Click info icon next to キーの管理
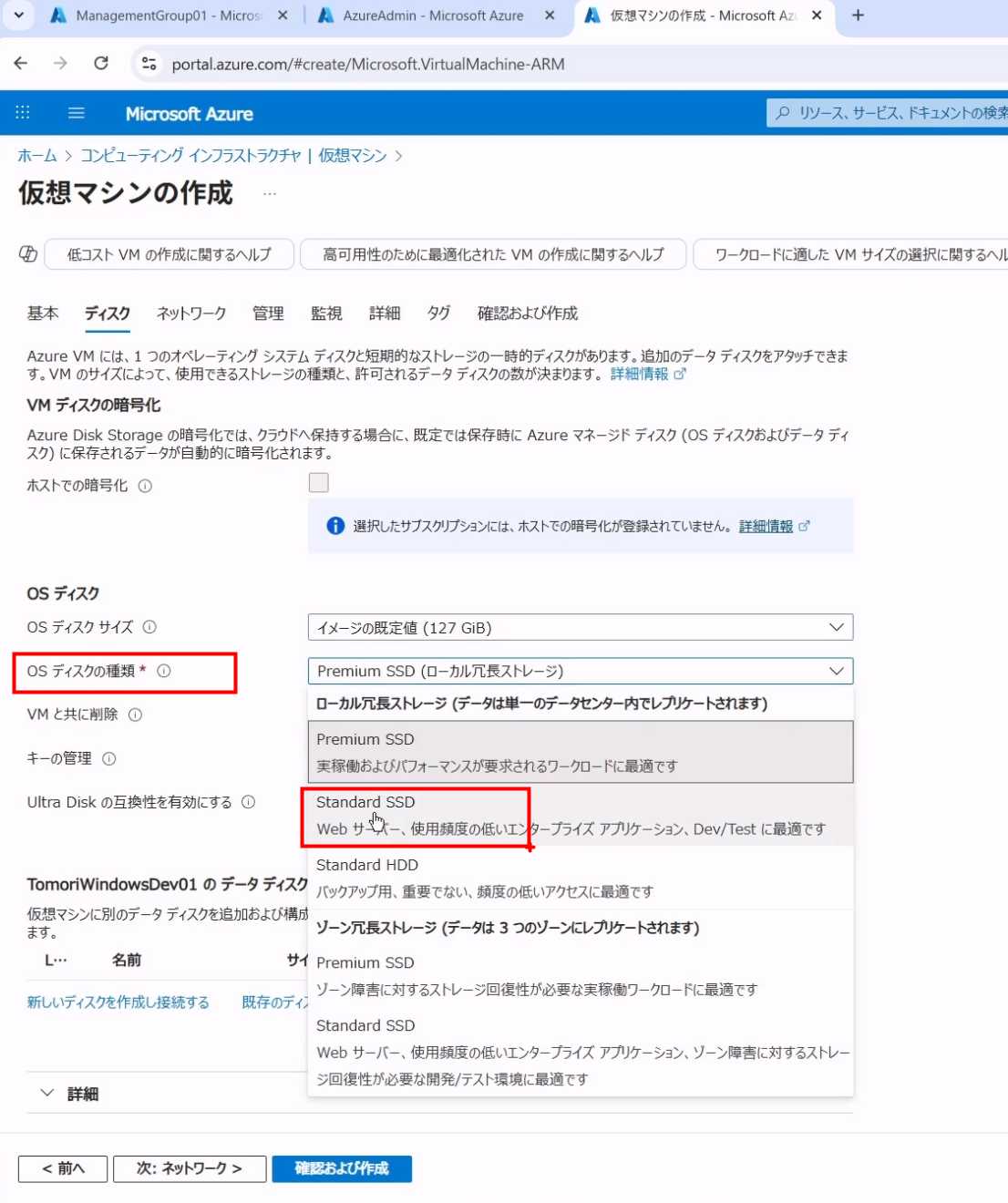The image size is (1008, 1203). tap(109, 758)
